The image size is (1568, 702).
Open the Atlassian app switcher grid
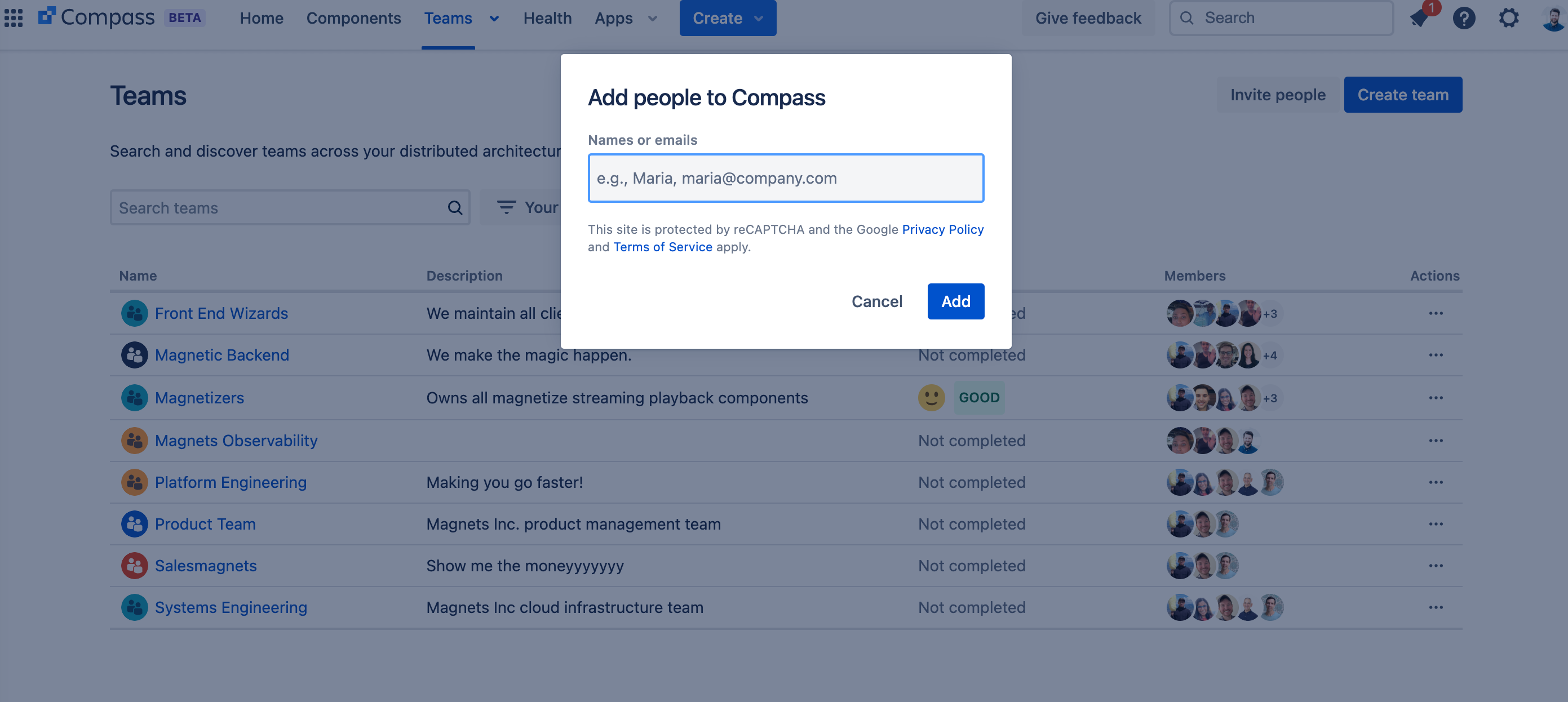coord(14,17)
